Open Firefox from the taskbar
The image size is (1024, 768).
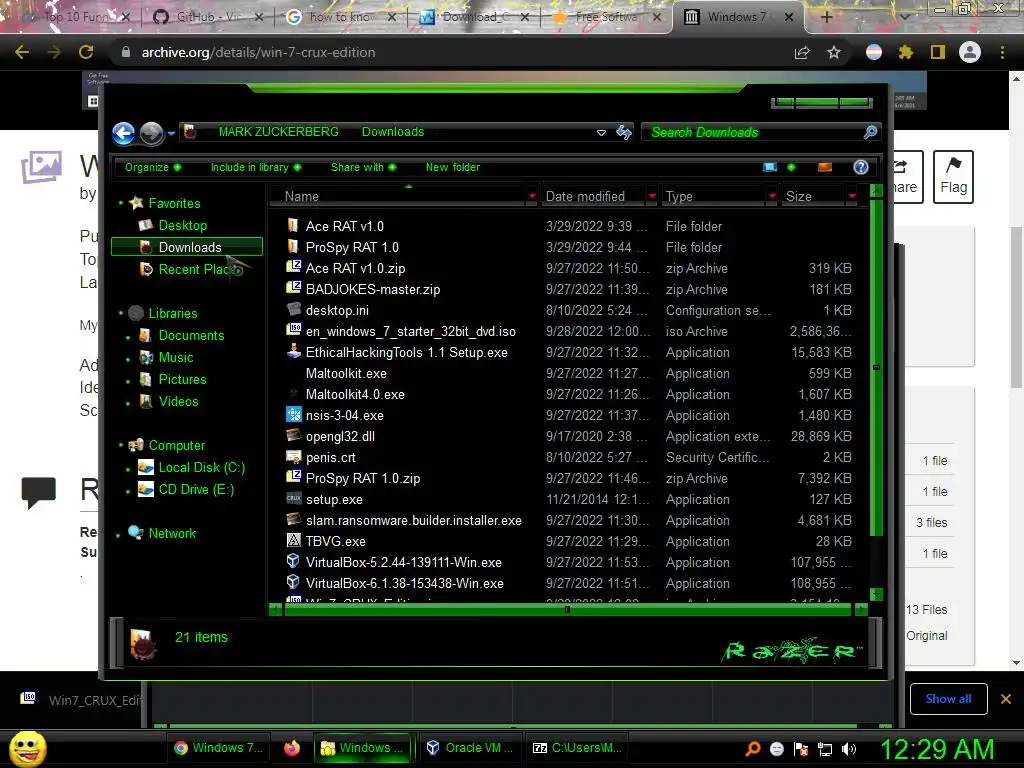click(x=292, y=748)
